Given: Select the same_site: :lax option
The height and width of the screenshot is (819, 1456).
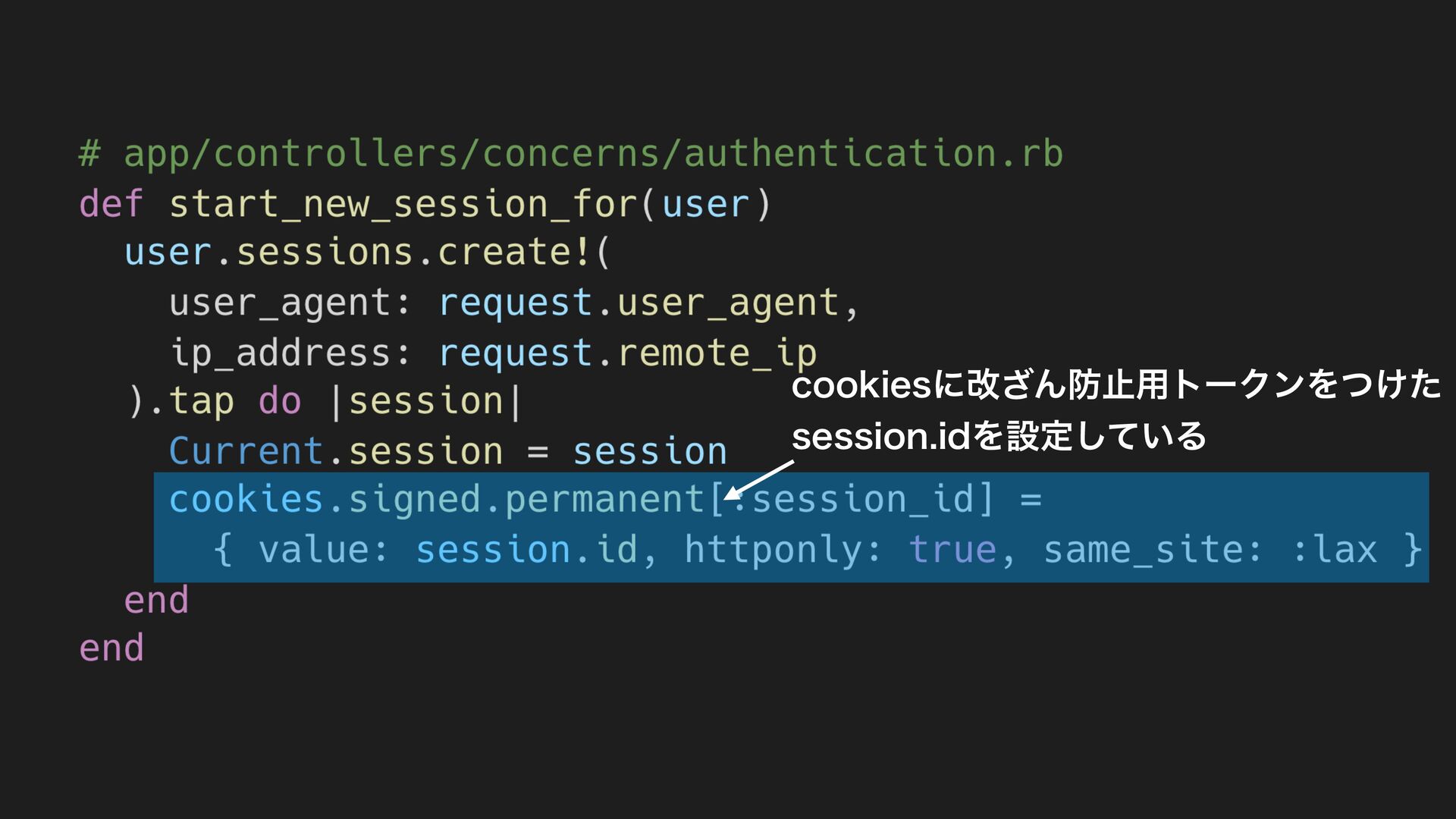Looking at the screenshot, I should (1210, 549).
